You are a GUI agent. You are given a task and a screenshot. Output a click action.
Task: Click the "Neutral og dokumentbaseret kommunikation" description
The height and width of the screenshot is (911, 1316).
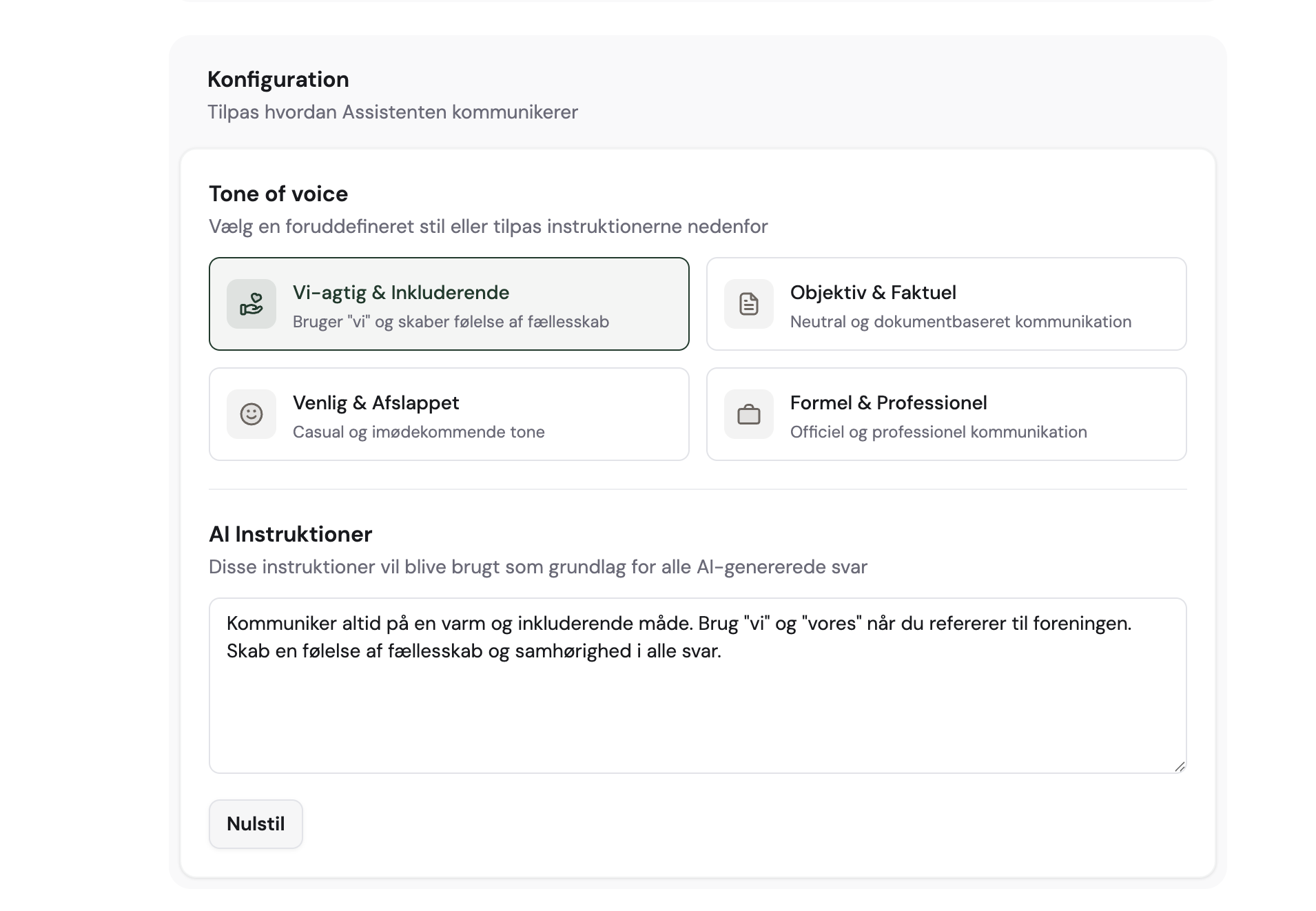pyautogui.click(x=960, y=322)
